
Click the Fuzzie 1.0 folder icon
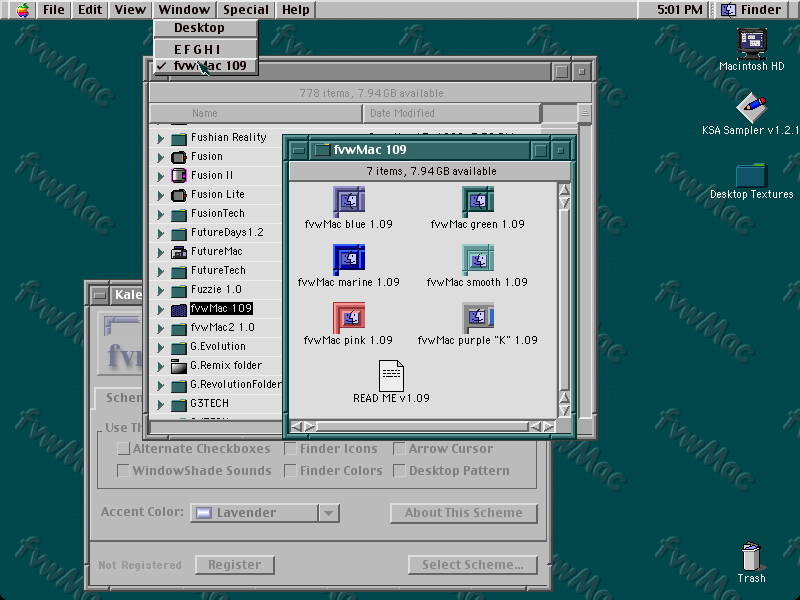[x=179, y=290]
